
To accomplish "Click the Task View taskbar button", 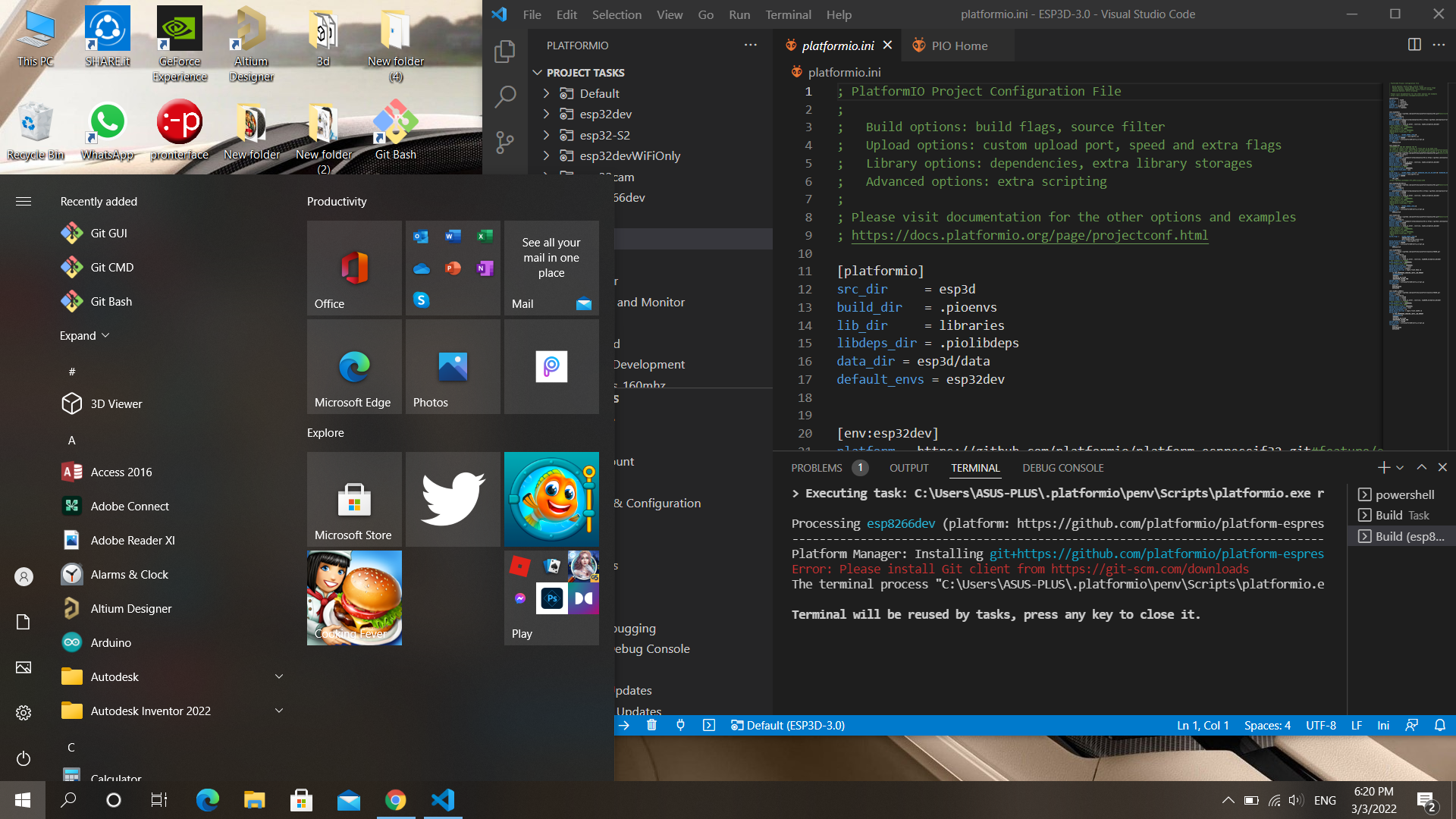I will (159, 800).
